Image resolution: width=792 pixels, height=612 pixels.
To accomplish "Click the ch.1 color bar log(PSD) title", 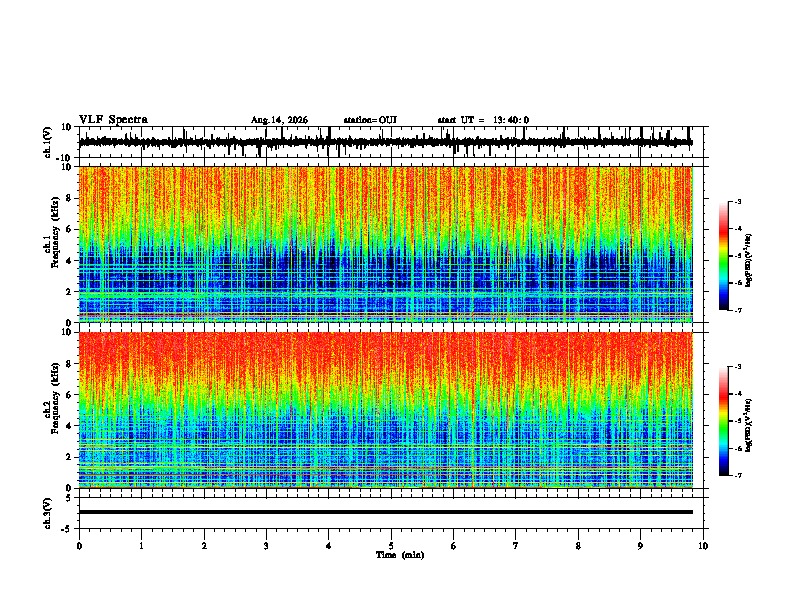I will pos(749,260).
